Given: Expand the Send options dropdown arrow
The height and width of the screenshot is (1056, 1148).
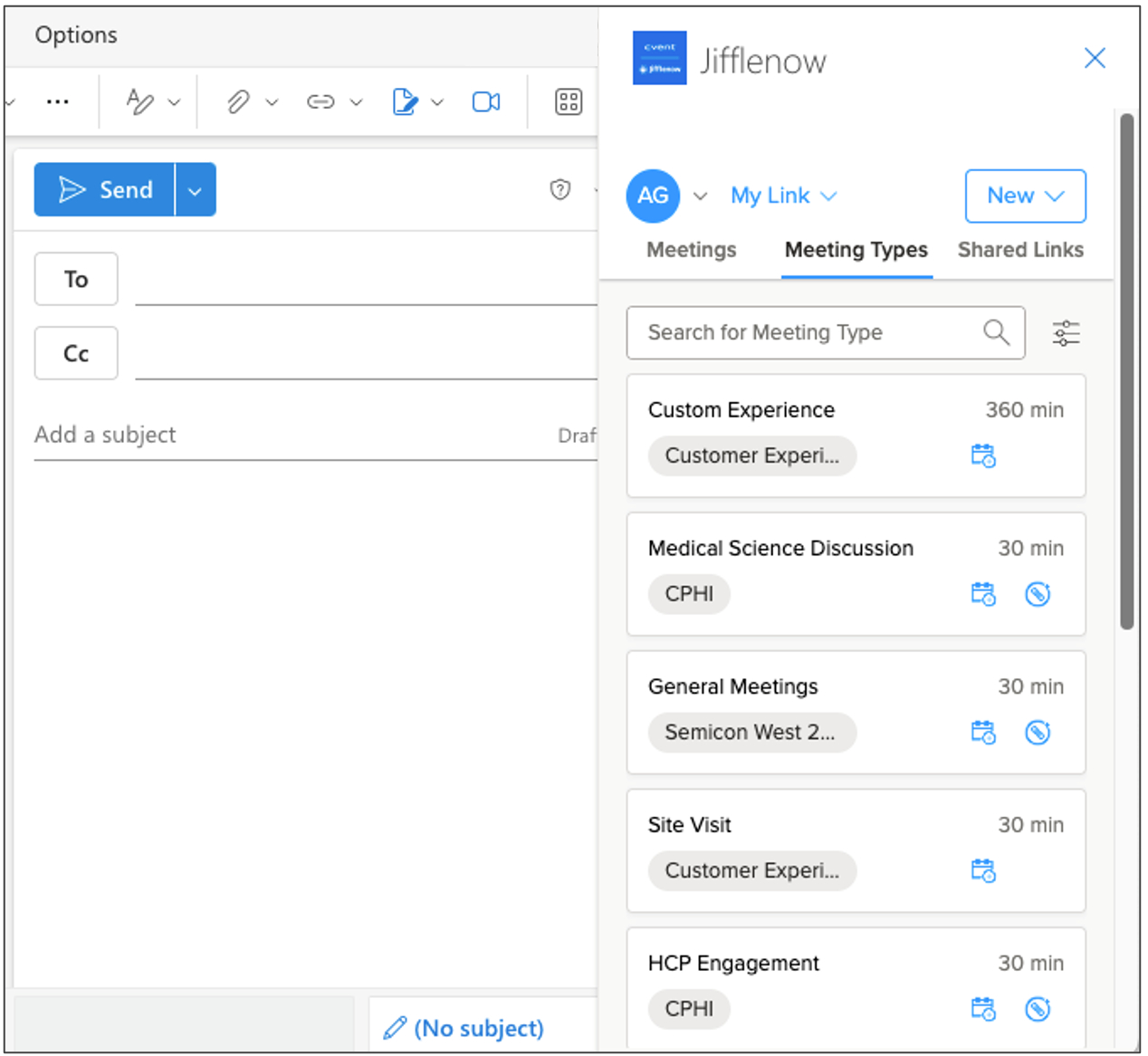Looking at the screenshot, I should click(x=196, y=190).
